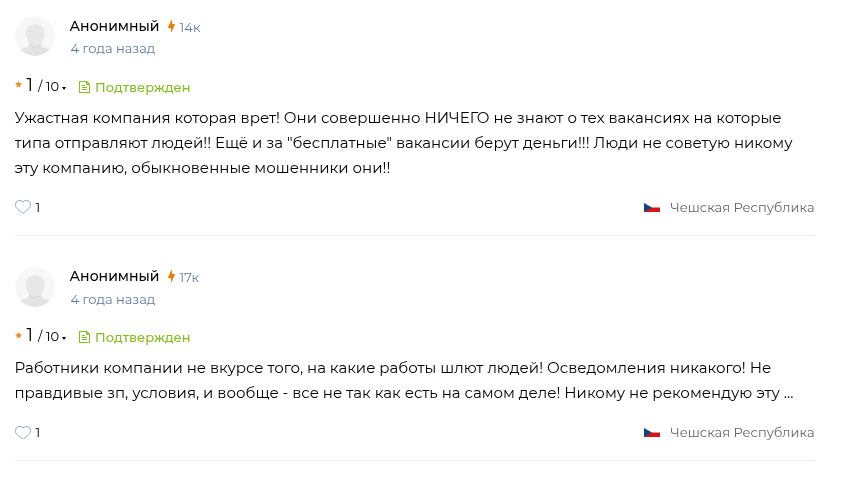Screen dimensions: 842x488
Task: Click lightning icon next to 14k
Action: tap(172, 27)
